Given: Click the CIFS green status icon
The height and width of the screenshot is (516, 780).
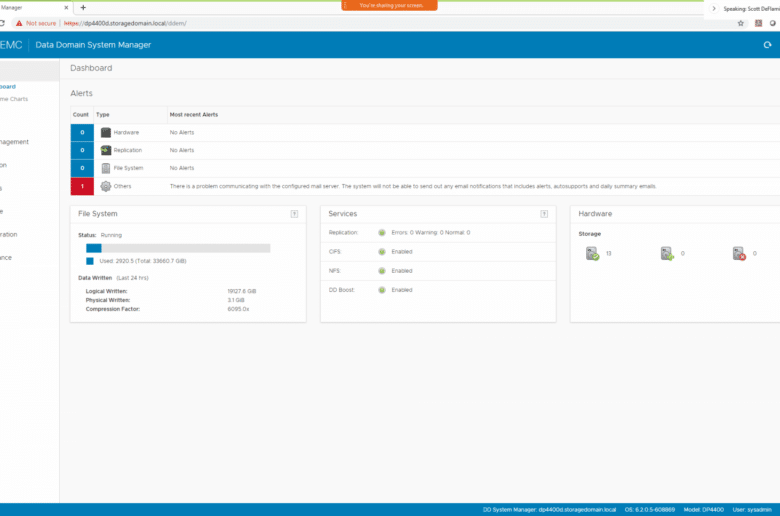Looking at the screenshot, I should tap(382, 252).
